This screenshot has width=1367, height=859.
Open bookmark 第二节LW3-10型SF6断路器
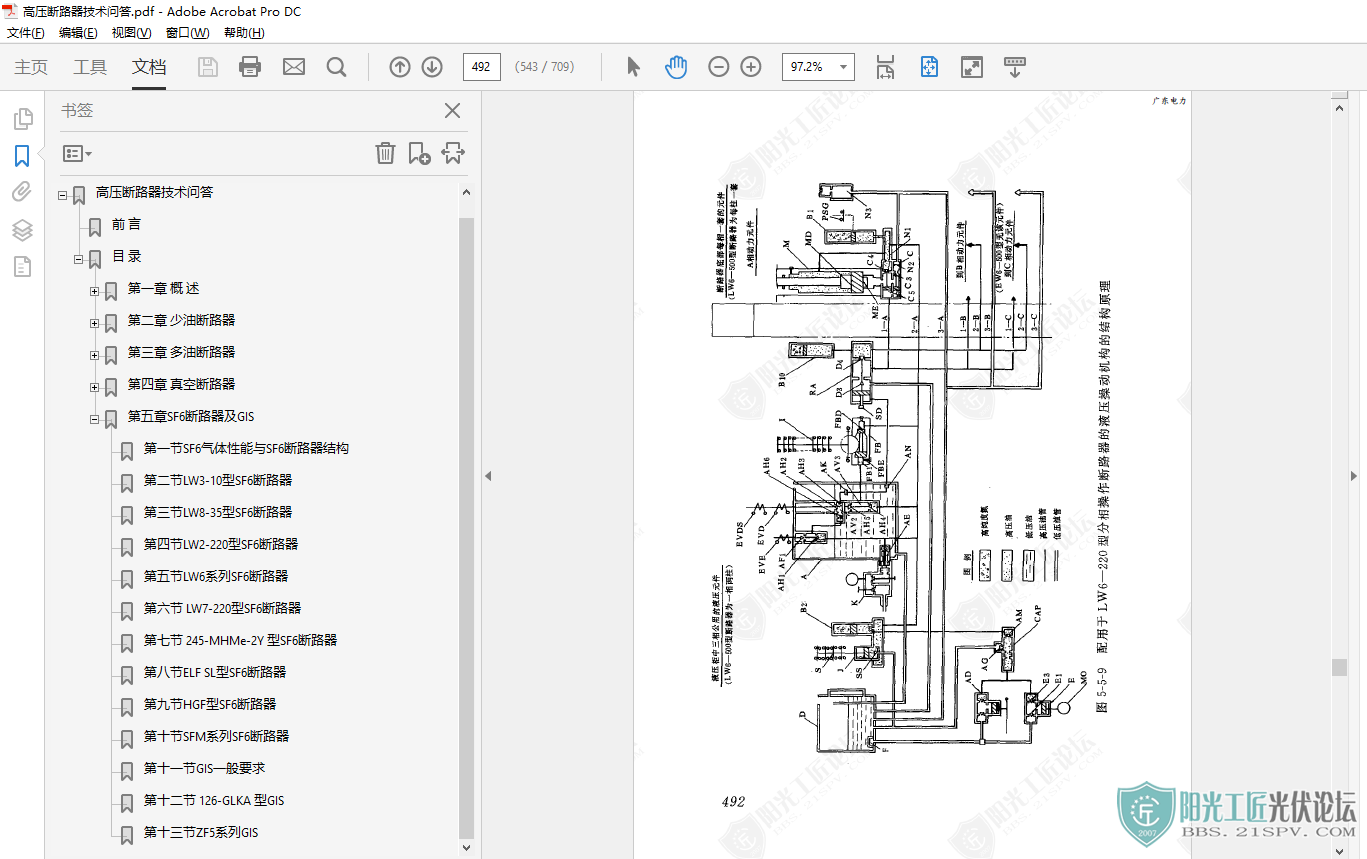coord(218,480)
